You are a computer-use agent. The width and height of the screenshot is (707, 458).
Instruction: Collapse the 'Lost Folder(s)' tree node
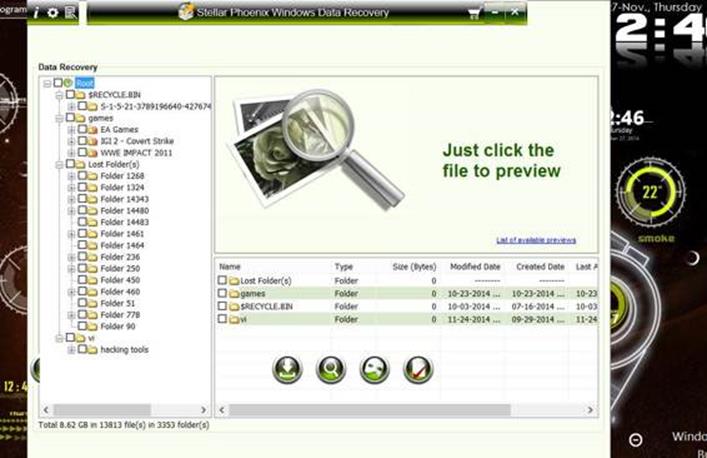pyautogui.click(x=59, y=165)
